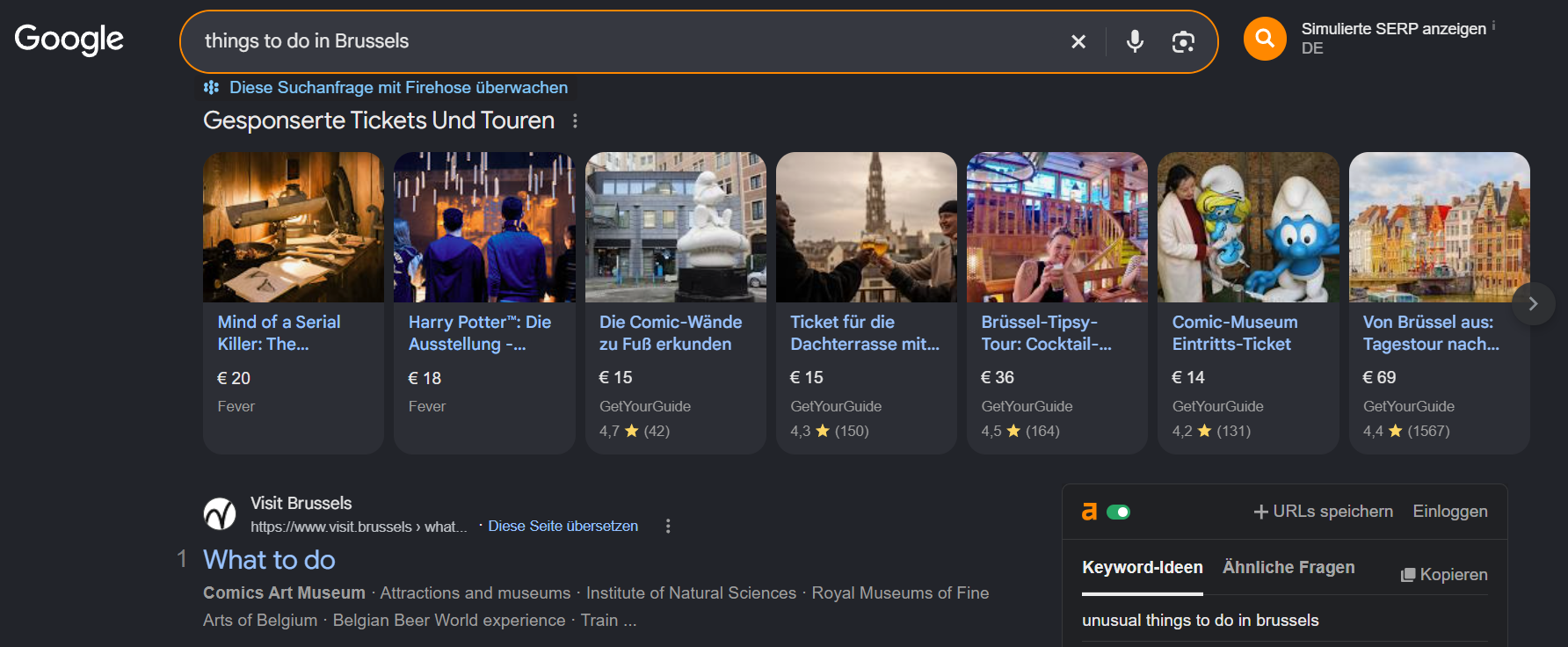The image size is (1568, 647).
Task: Select keyword unusual things to do in brussels
Action: (1201, 621)
